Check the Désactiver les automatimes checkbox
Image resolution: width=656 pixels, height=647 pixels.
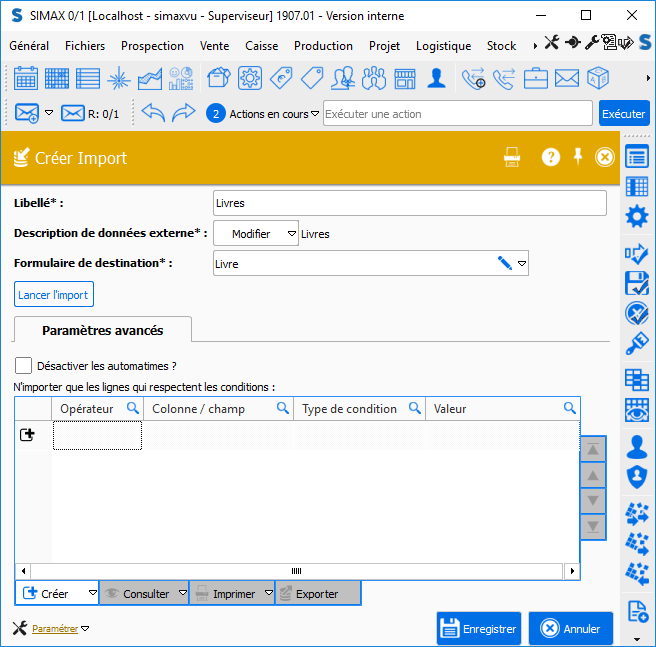tap(24, 366)
